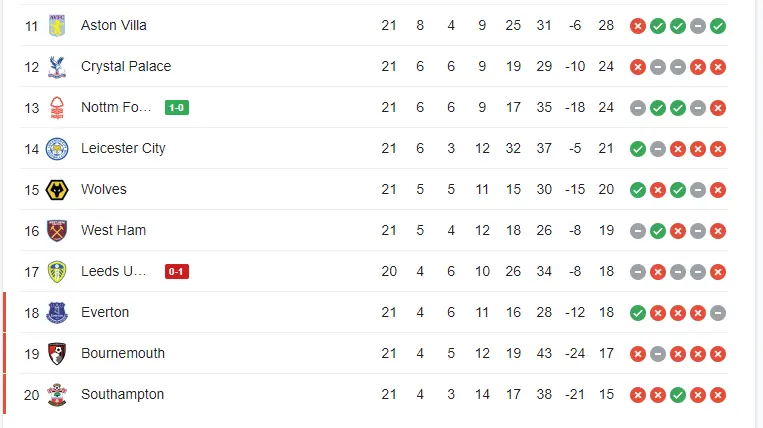This screenshot has width=763, height=428.
Task: Open Nottm Forest's green 1-0 score badge
Action: click(177, 107)
